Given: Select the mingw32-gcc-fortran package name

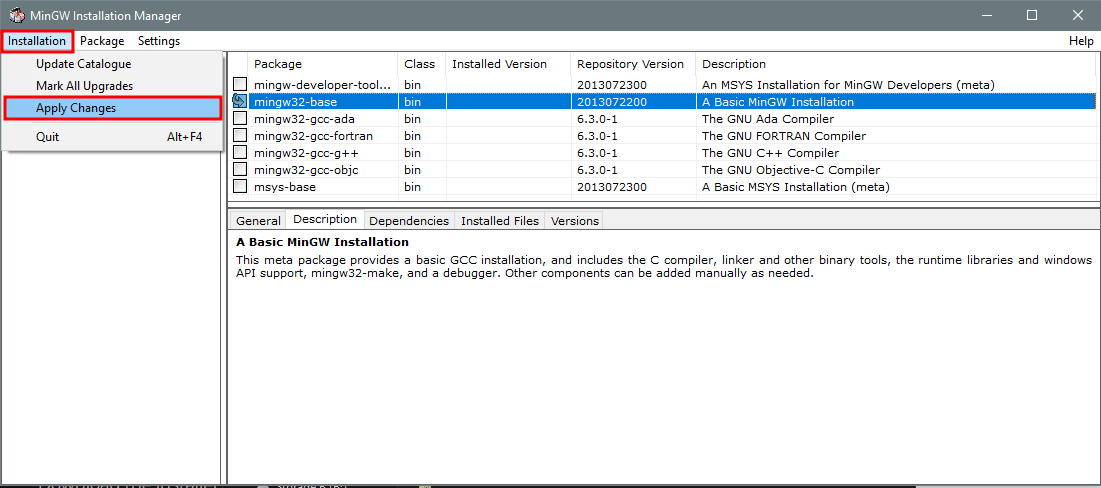Looking at the screenshot, I should [313, 136].
